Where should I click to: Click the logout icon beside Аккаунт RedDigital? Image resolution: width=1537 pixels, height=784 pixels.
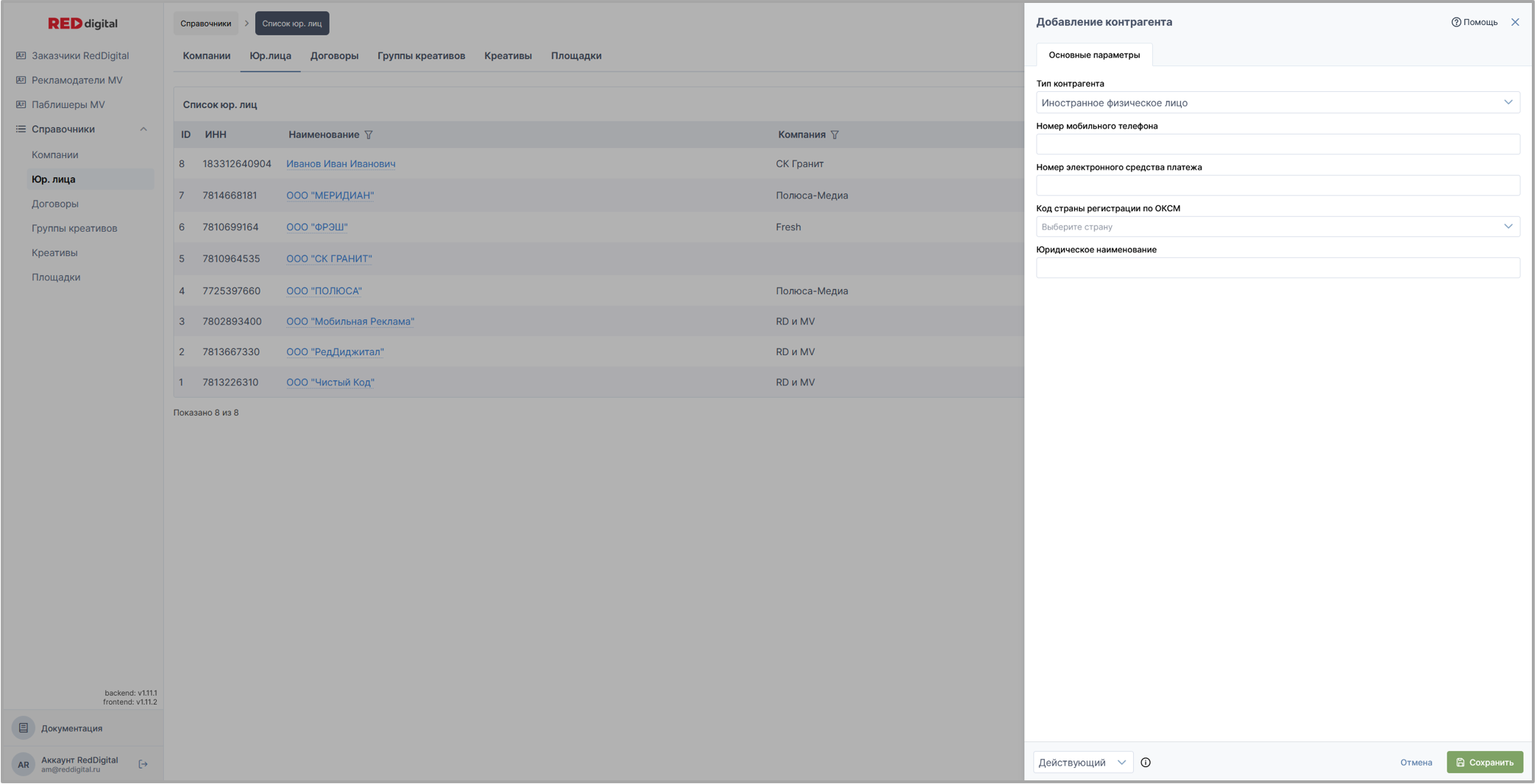coord(143,764)
